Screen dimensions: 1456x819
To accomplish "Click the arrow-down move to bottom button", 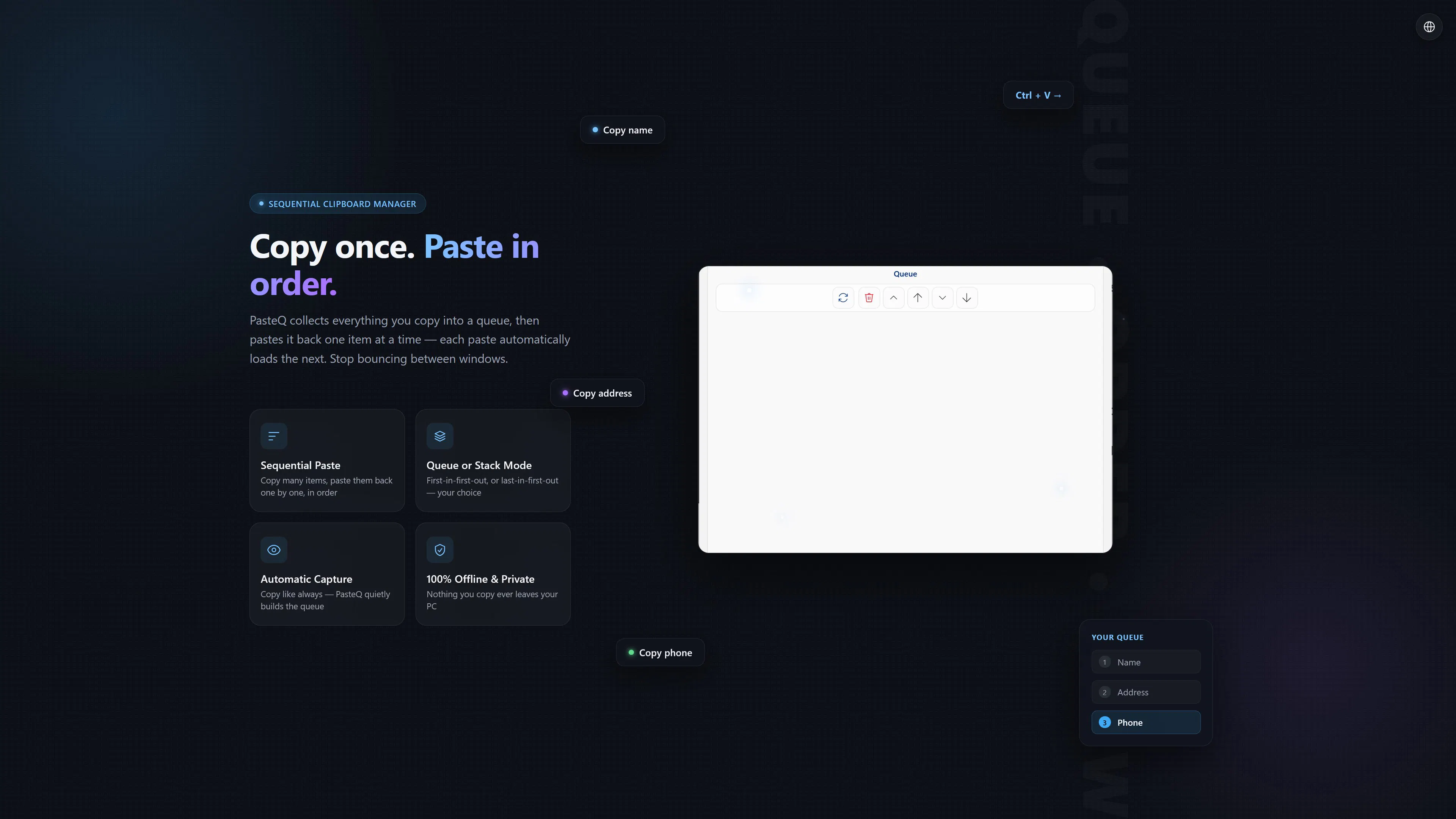I will click(x=966, y=298).
